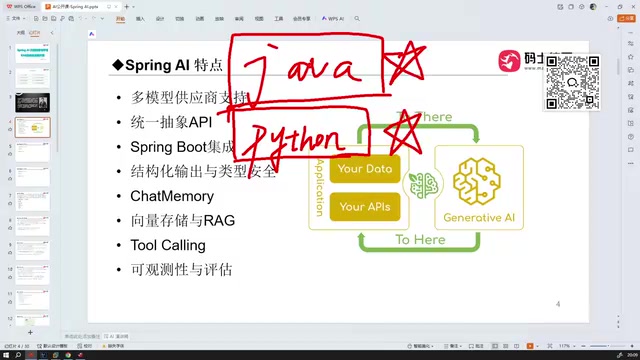Click the WPS AI floating icon above slide

pos(92,34)
